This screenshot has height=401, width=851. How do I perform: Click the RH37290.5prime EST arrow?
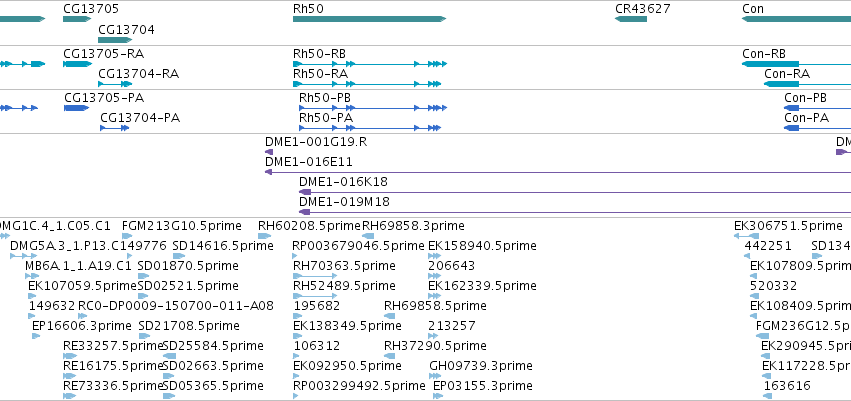(x=389, y=356)
